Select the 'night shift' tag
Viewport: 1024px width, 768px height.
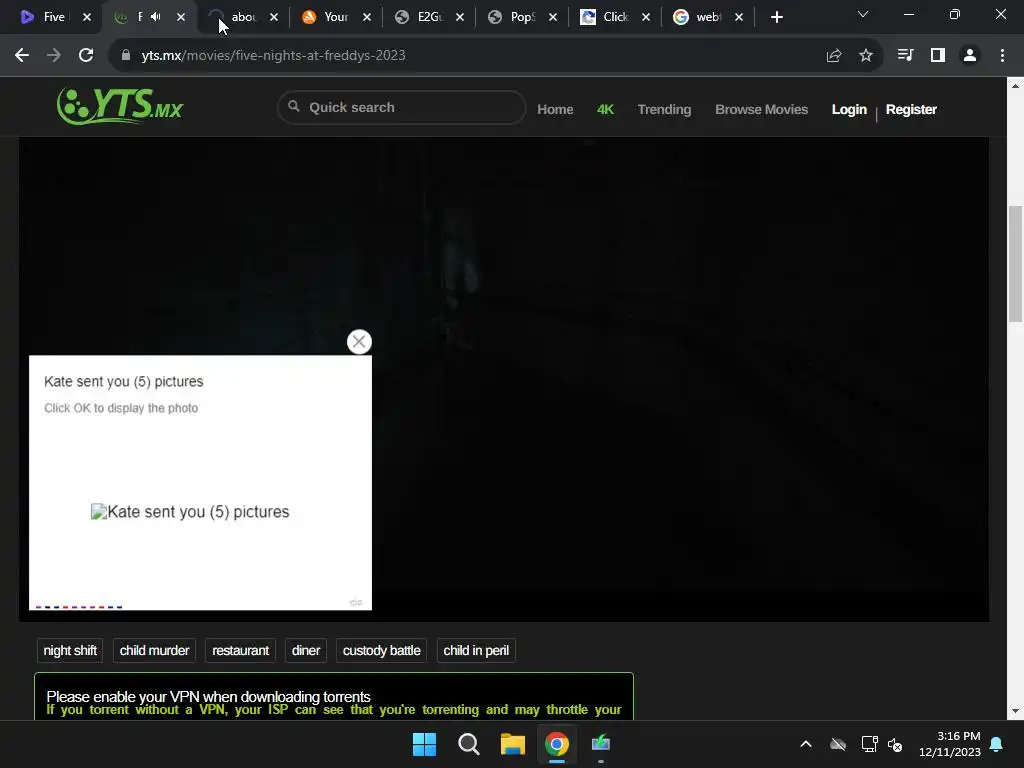coord(70,650)
